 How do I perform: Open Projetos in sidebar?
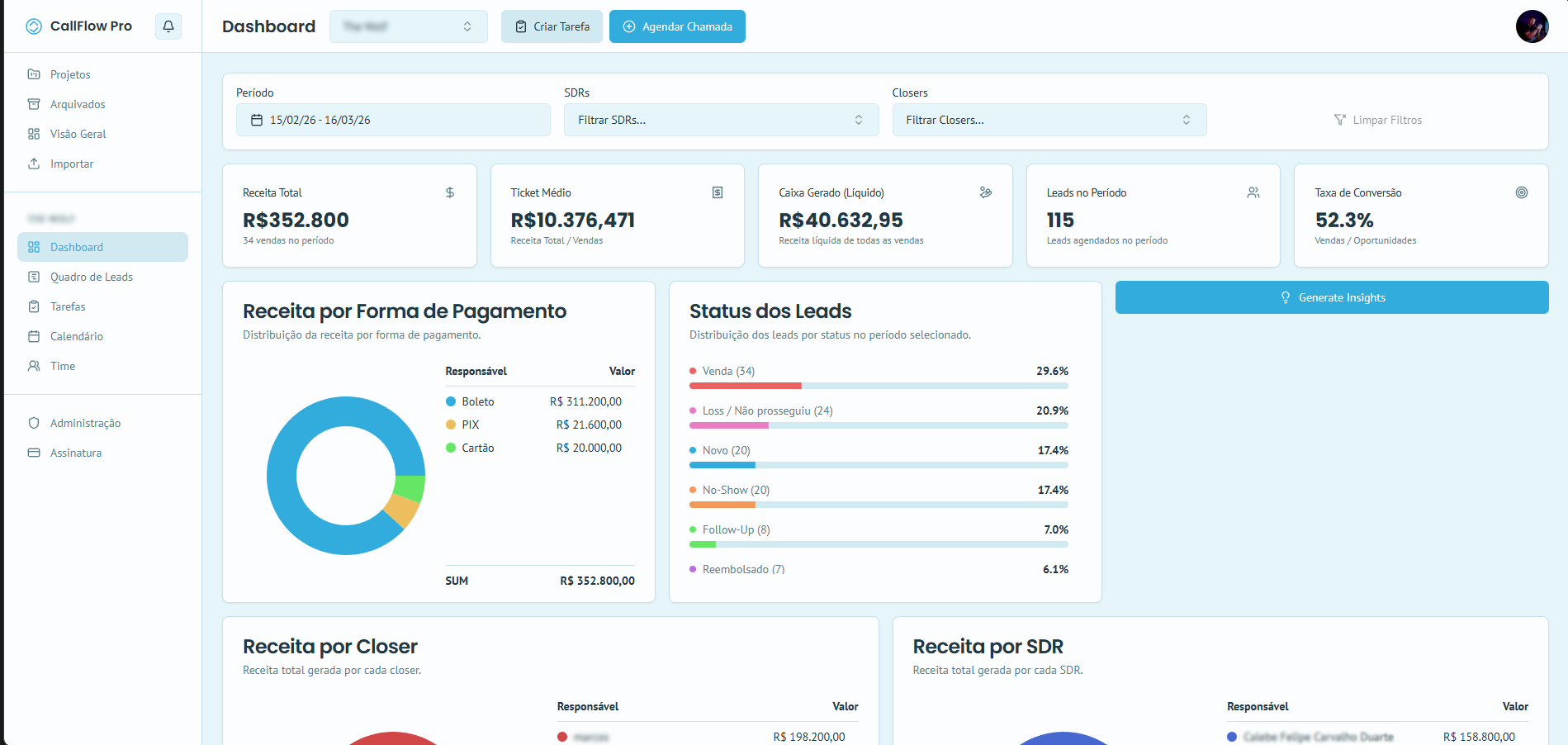tap(102, 74)
